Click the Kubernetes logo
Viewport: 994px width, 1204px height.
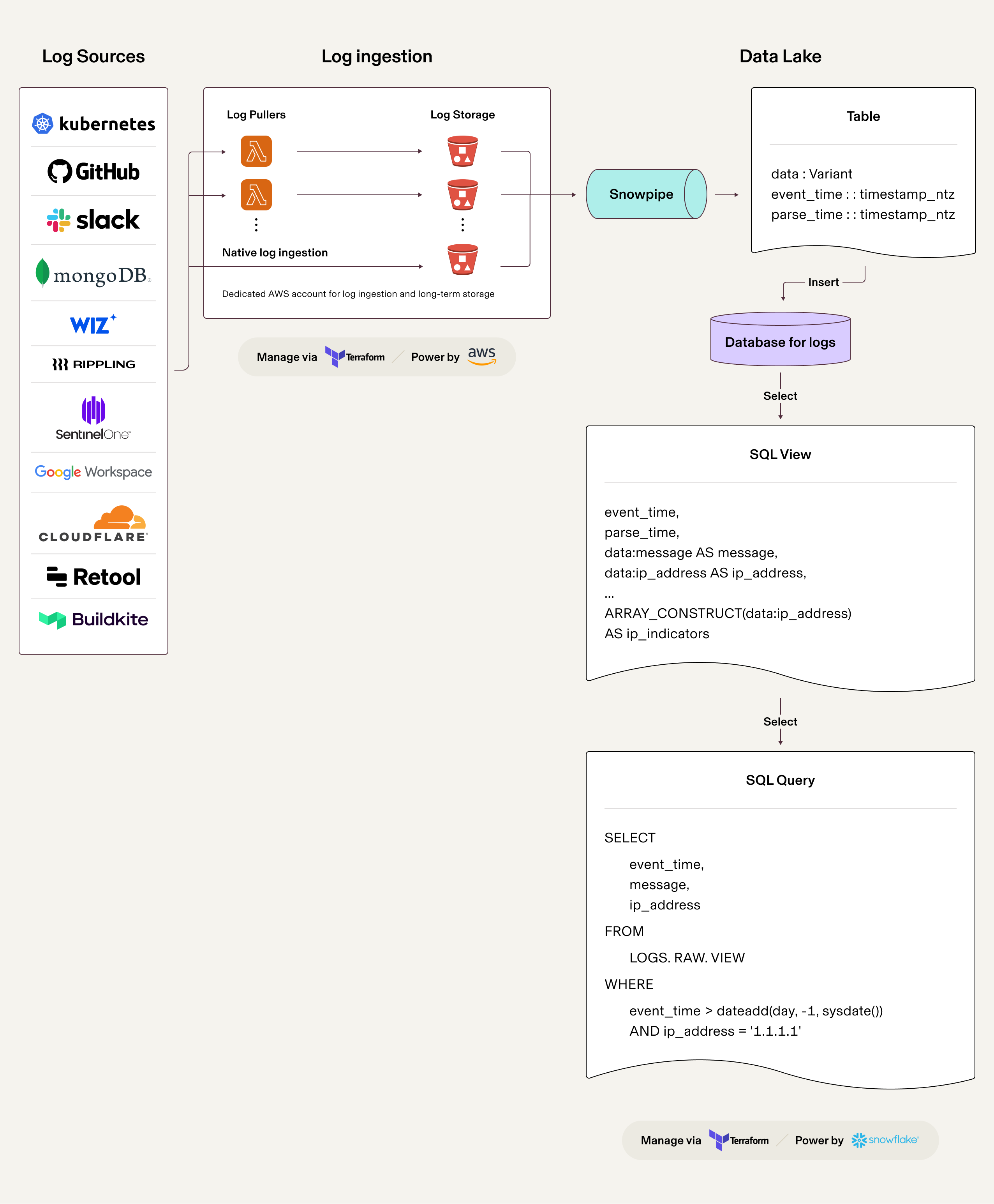pyautogui.click(x=93, y=124)
